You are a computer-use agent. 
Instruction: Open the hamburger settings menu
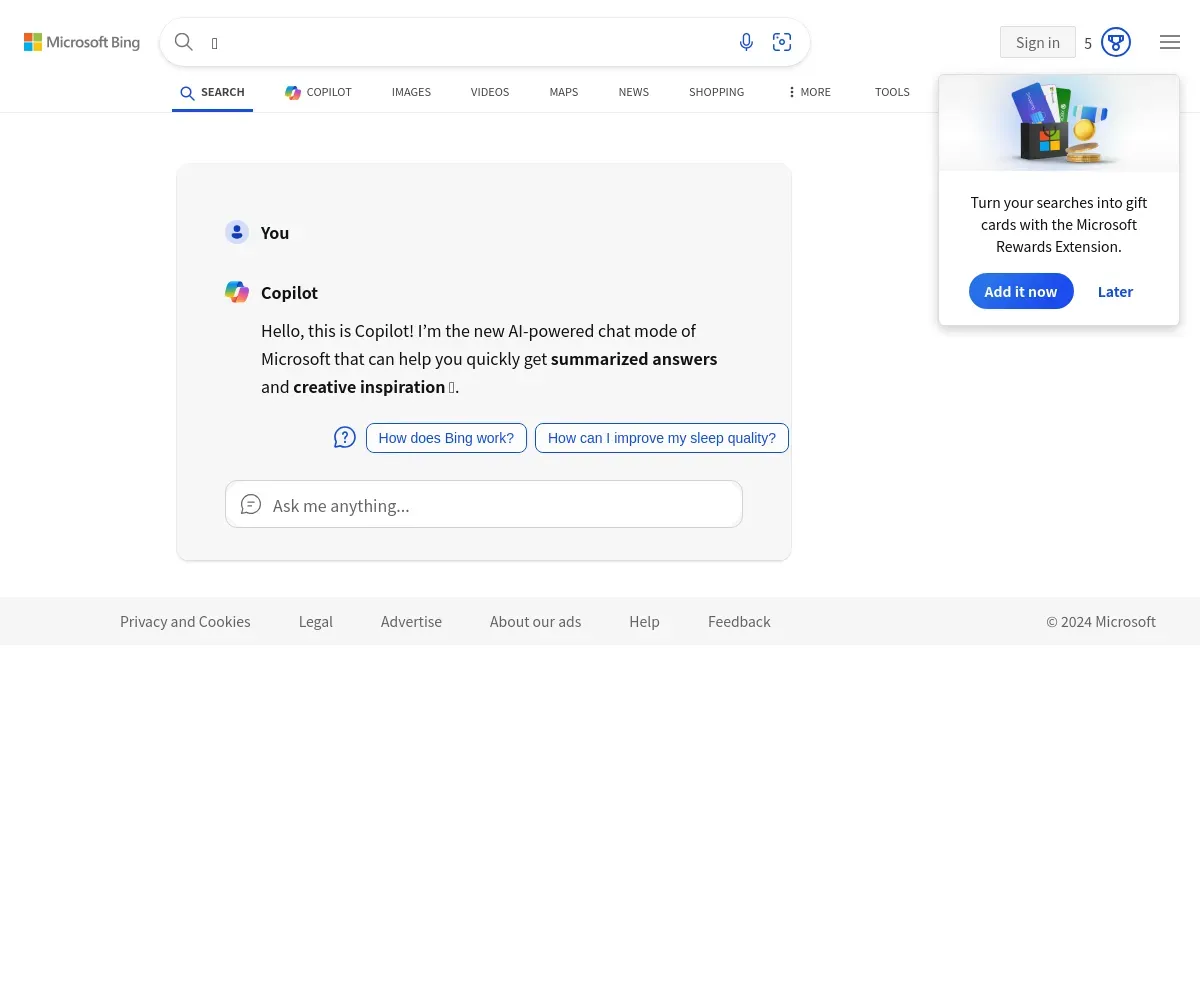1170,42
